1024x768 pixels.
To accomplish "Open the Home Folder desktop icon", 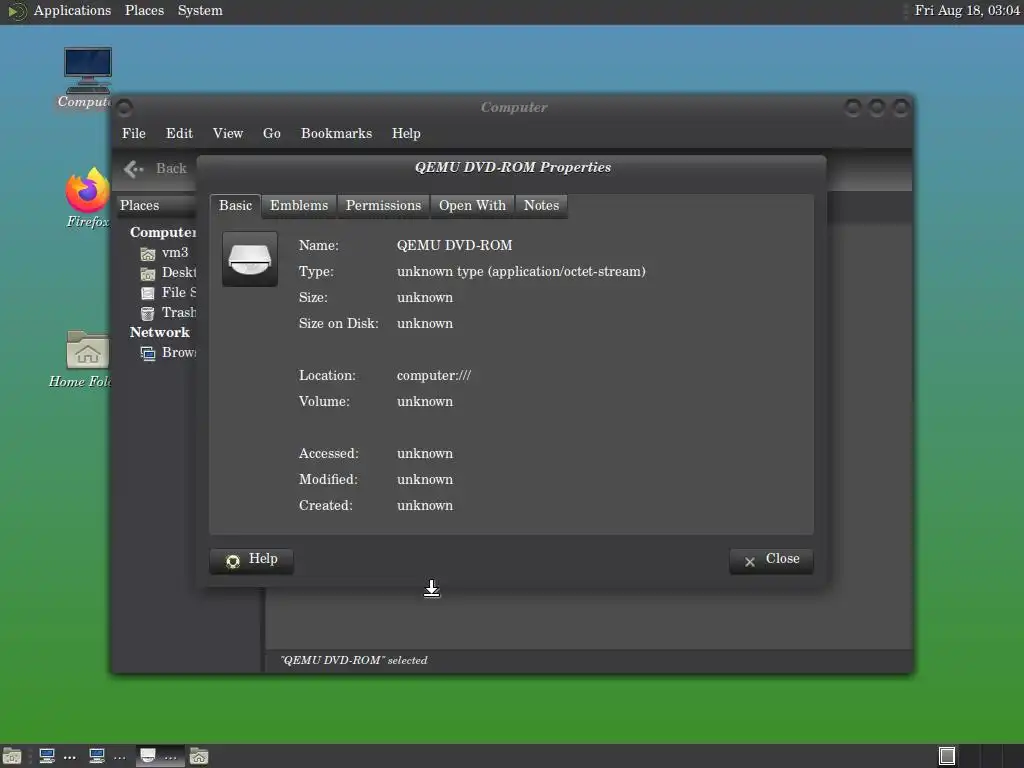I will [x=87, y=359].
